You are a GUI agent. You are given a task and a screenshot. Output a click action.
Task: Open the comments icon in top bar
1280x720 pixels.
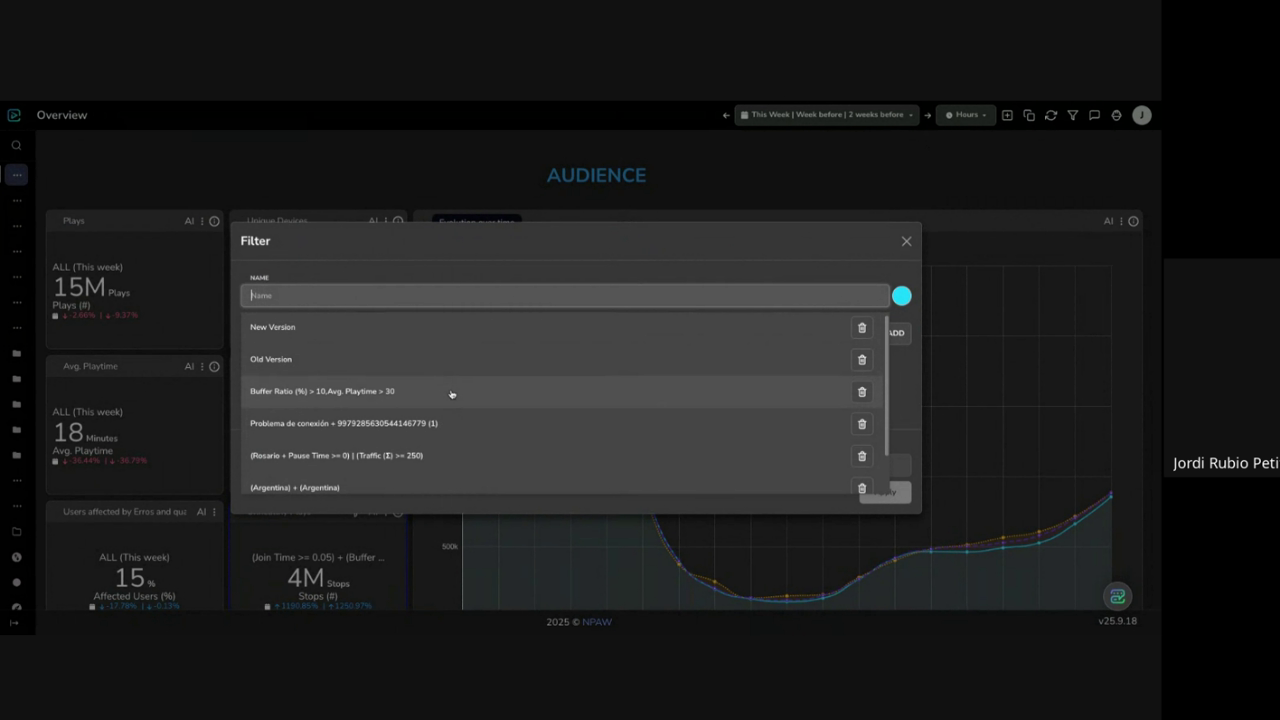[1095, 115]
